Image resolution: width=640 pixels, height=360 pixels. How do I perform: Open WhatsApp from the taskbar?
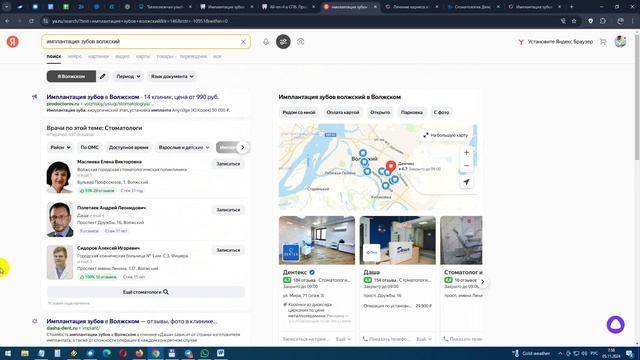[204, 353]
